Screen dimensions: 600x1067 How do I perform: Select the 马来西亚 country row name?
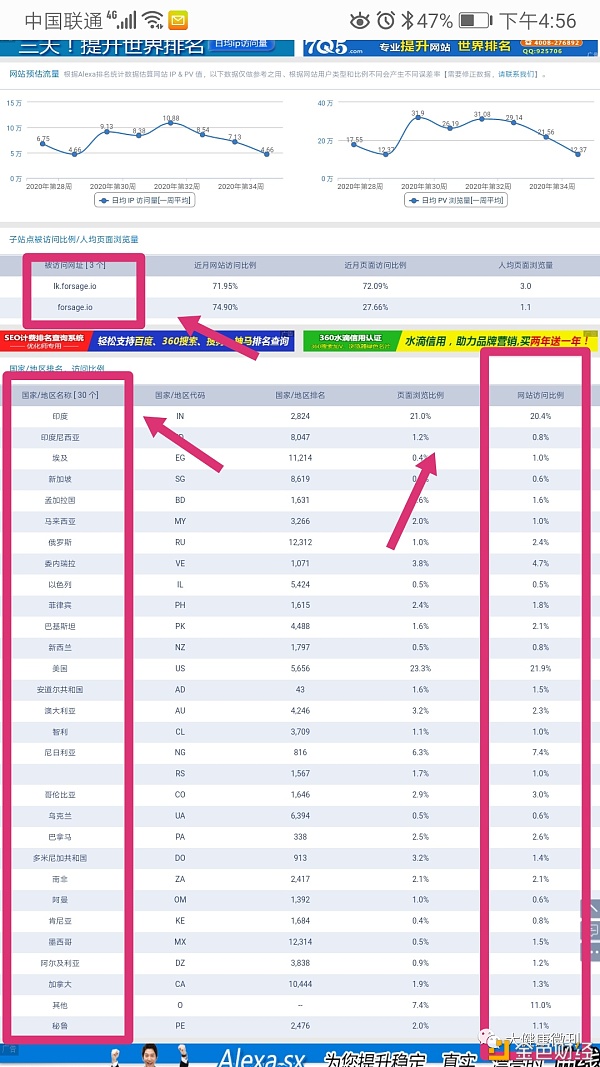(x=59, y=521)
